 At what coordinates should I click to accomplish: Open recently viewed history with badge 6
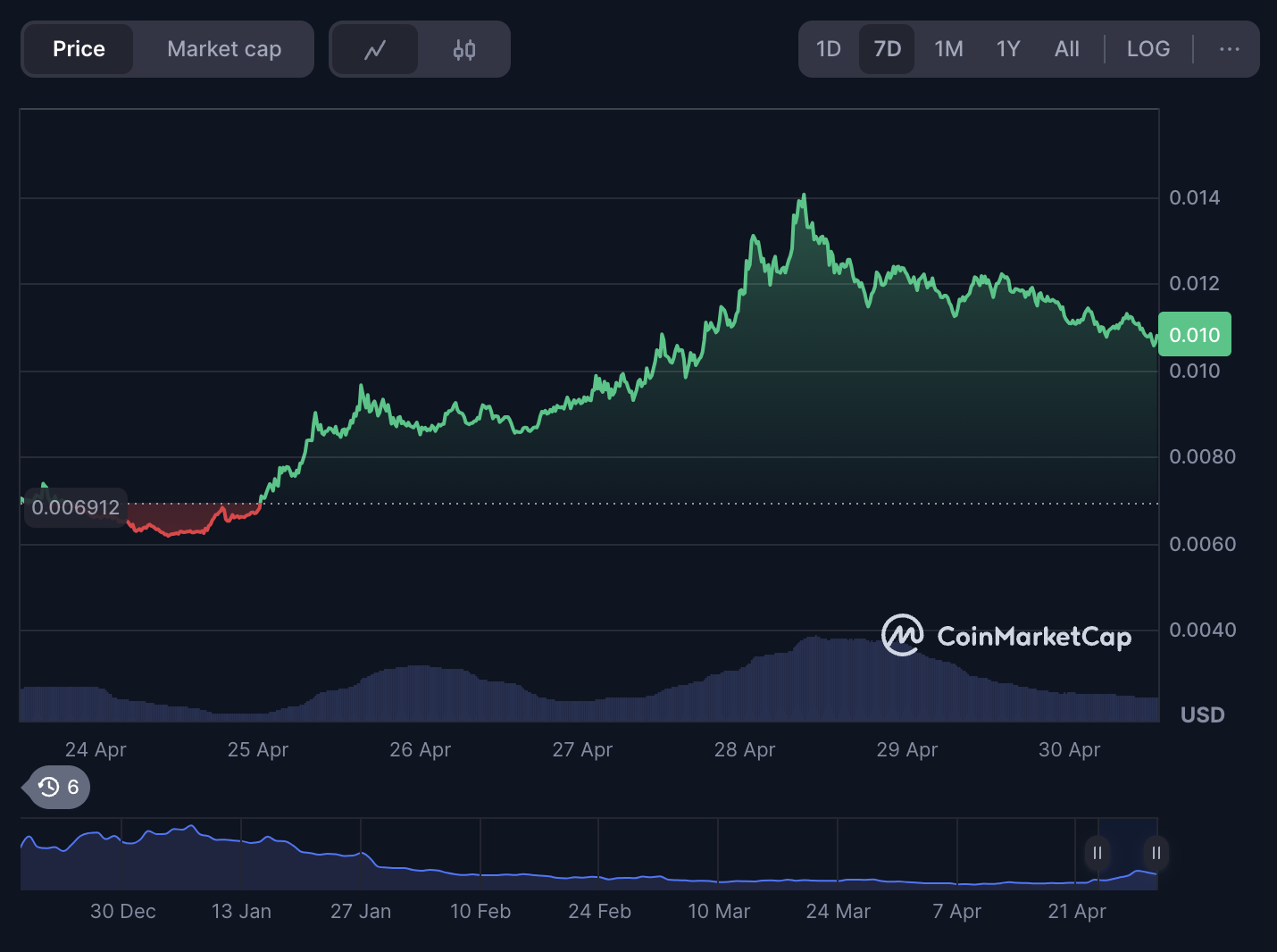click(55, 787)
